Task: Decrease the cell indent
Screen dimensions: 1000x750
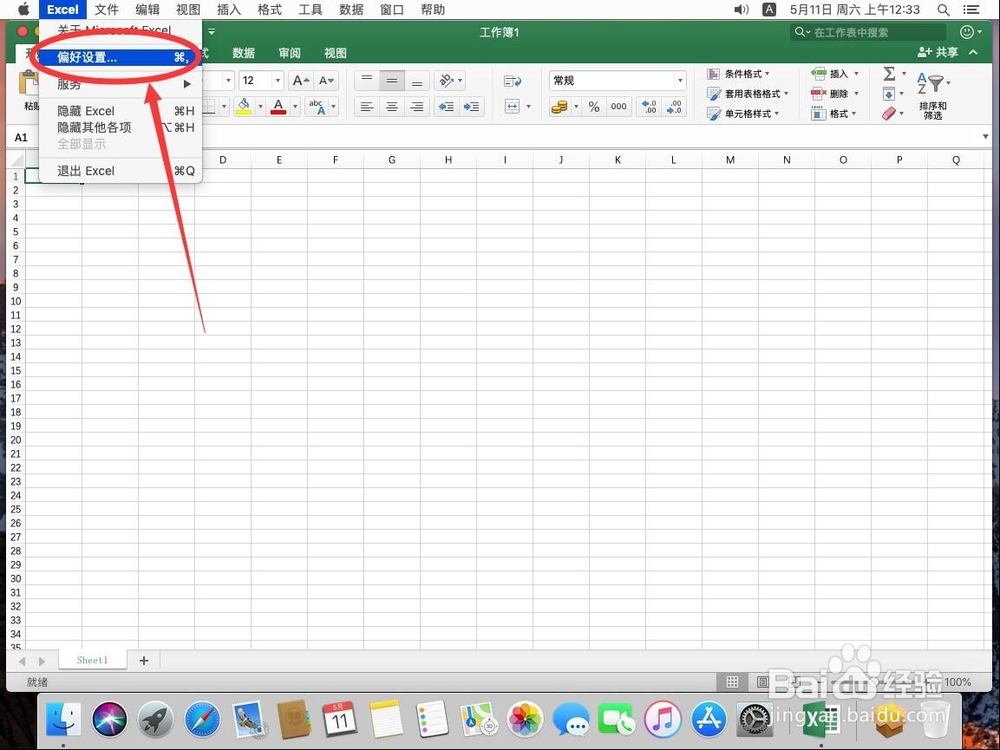Action: (x=446, y=107)
